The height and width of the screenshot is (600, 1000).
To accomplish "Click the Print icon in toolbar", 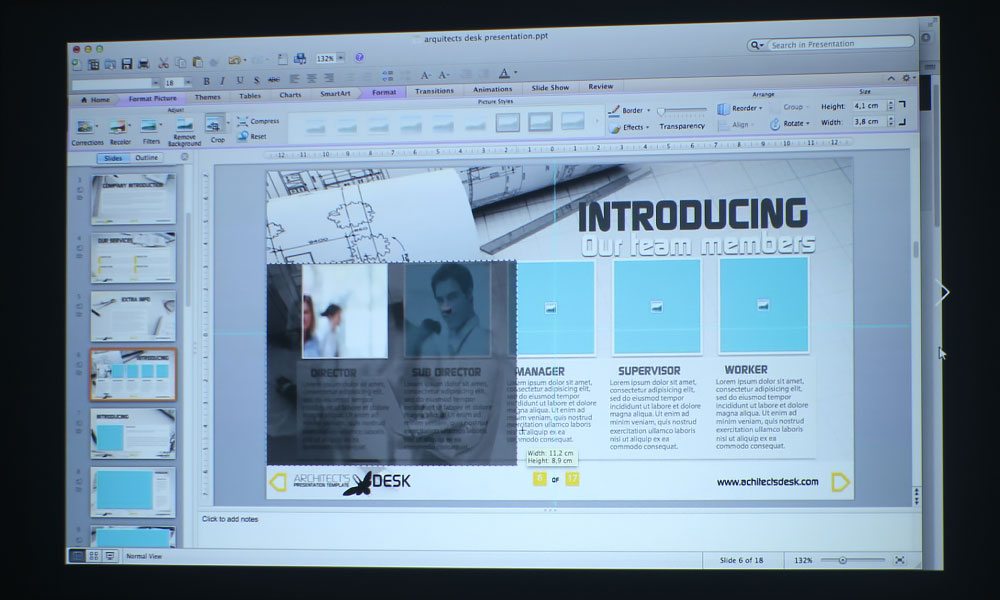I will pos(144,64).
